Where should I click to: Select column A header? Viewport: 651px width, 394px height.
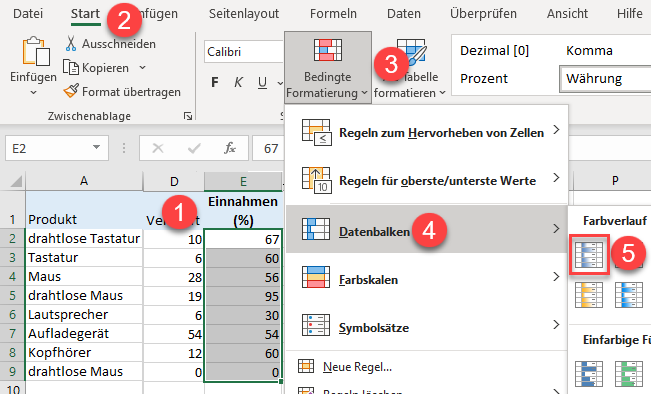click(x=84, y=181)
